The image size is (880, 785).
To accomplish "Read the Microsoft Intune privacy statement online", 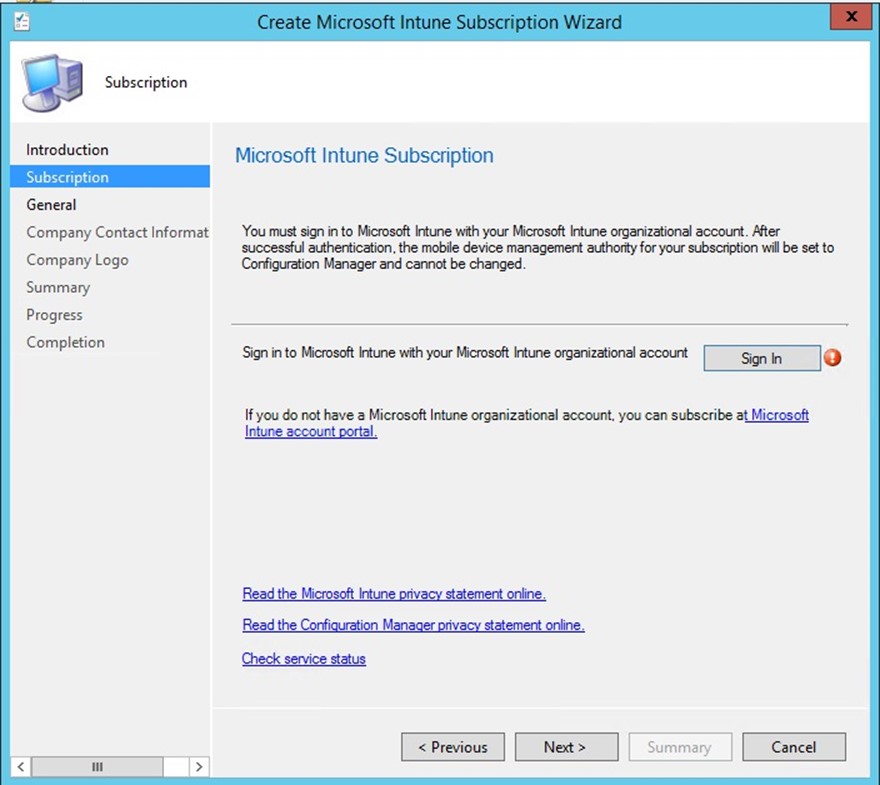I will point(394,594).
